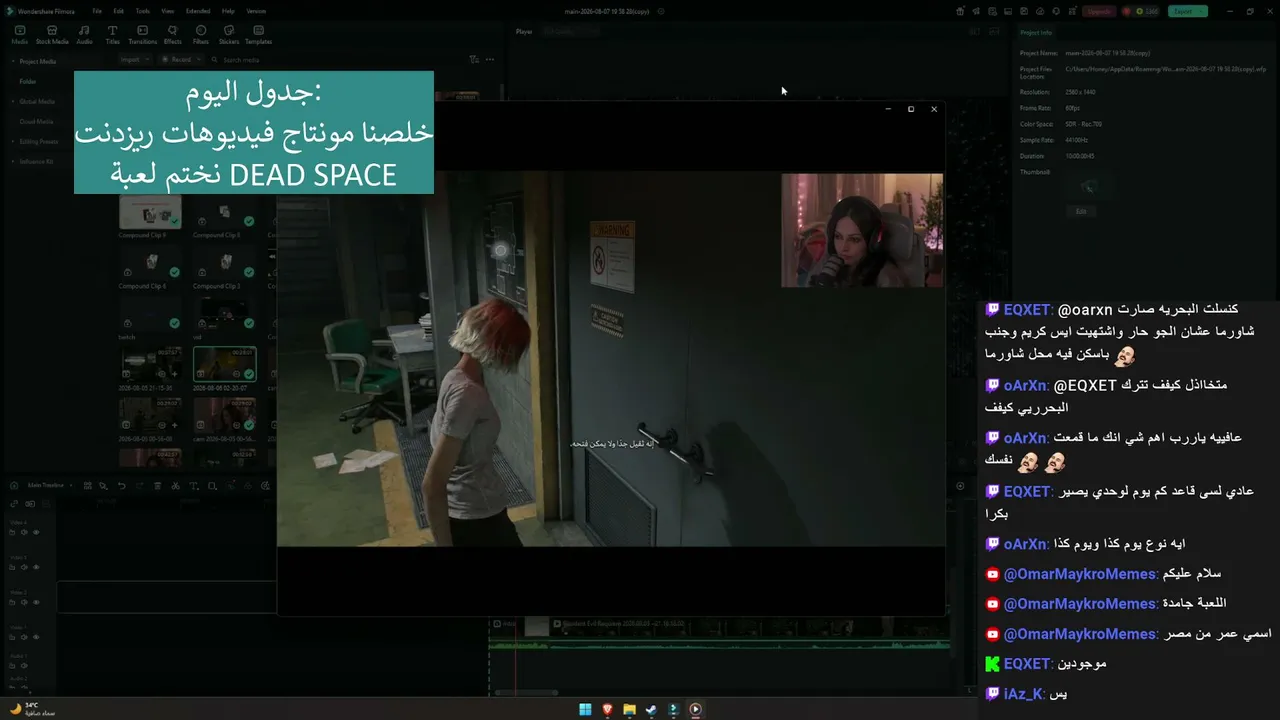Open the Edit menu
This screenshot has width=1280, height=720.
[118, 11]
